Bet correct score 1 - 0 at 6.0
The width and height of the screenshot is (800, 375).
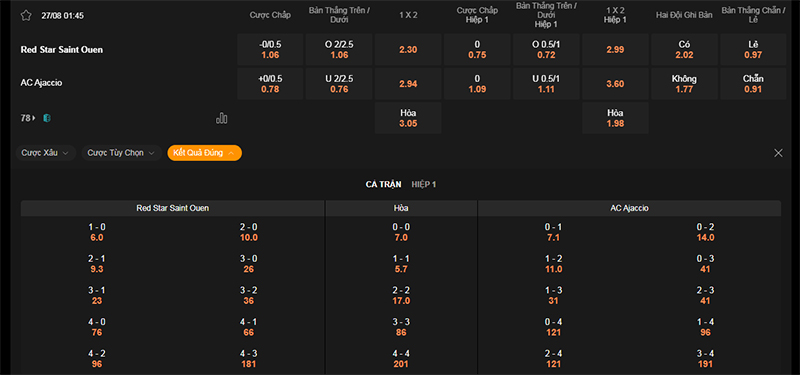coord(97,232)
